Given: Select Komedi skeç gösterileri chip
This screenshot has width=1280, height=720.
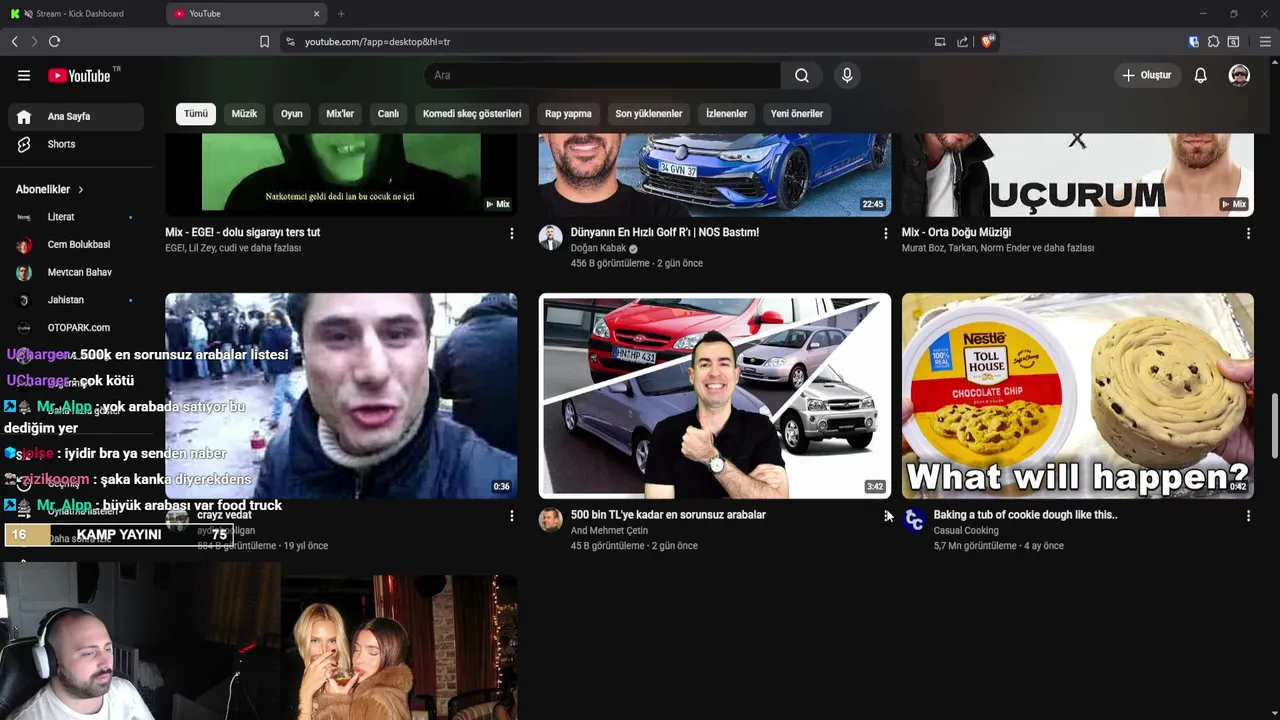Looking at the screenshot, I should (472, 114).
